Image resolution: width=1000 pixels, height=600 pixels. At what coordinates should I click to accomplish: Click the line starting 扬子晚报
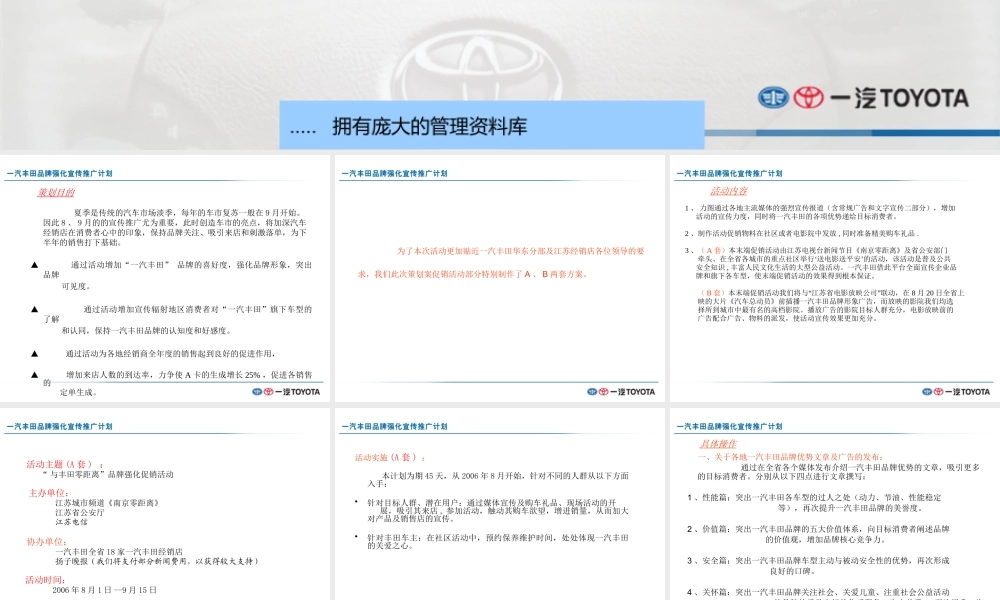point(157,561)
